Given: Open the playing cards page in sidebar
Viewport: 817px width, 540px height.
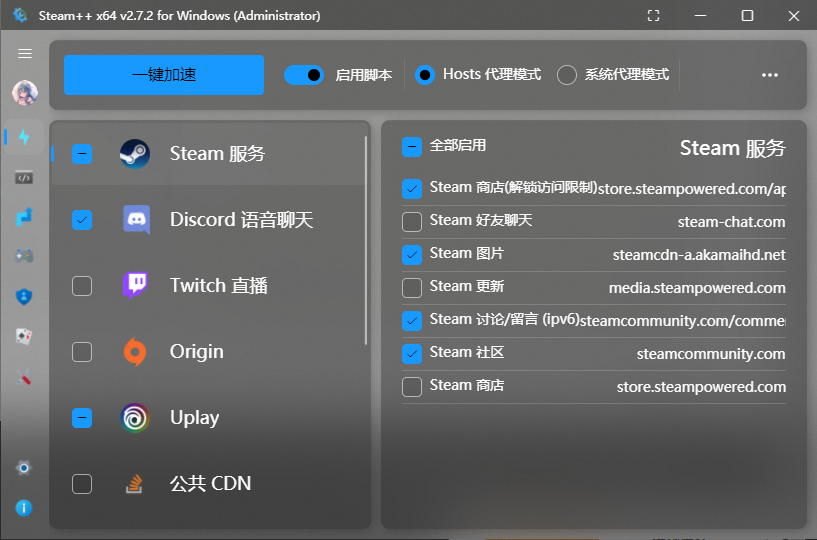Looking at the screenshot, I should click(x=24, y=336).
